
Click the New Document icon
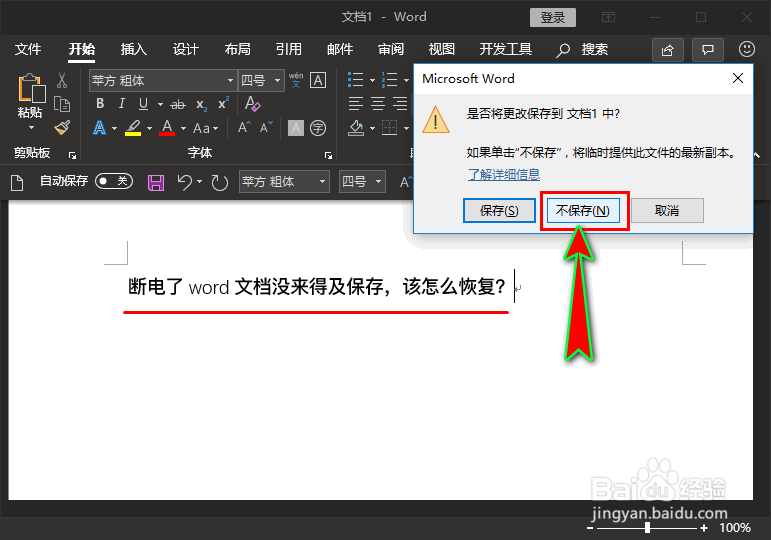(x=17, y=182)
